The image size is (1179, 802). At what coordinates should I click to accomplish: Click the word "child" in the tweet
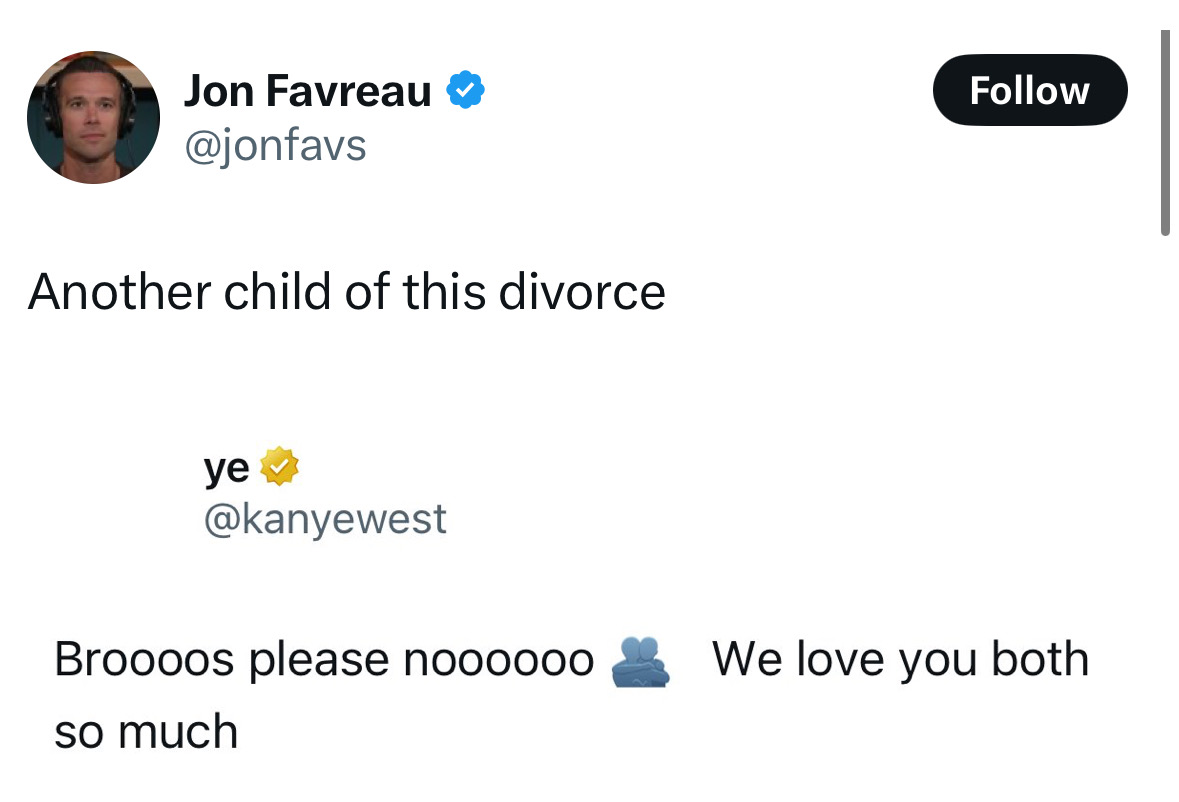pyautogui.click(x=277, y=292)
